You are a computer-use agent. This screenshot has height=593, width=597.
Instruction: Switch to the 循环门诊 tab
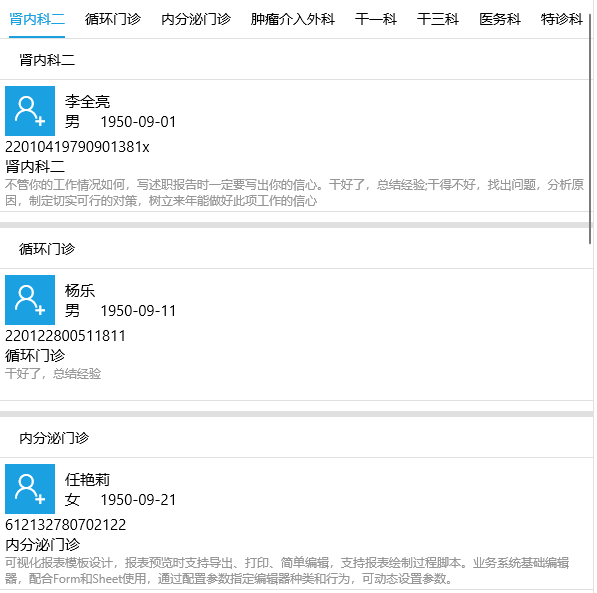(x=113, y=19)
